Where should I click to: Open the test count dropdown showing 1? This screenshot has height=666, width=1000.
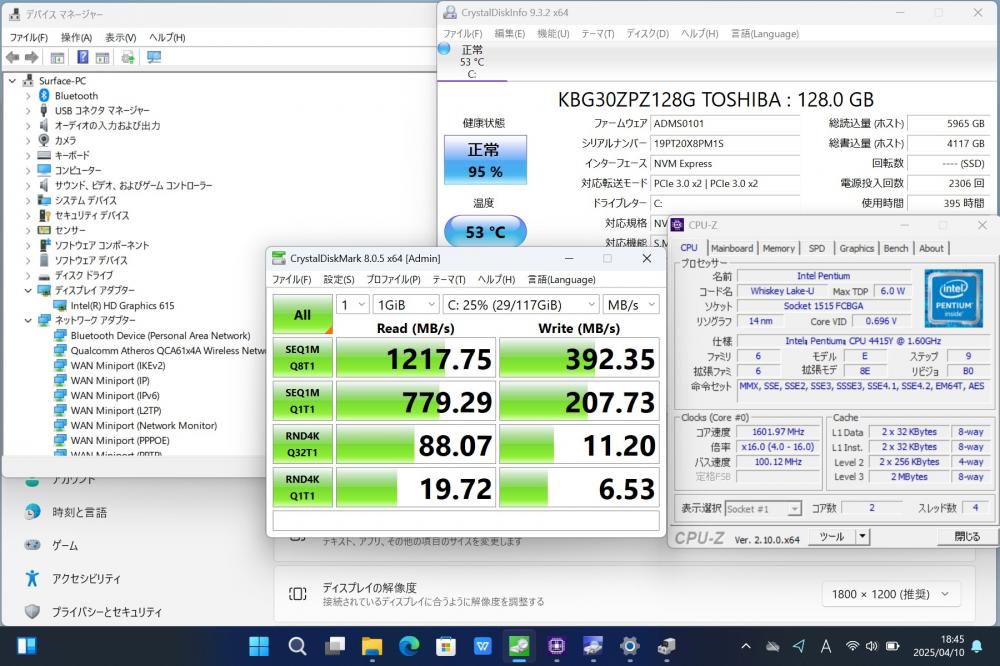(353, 305)
